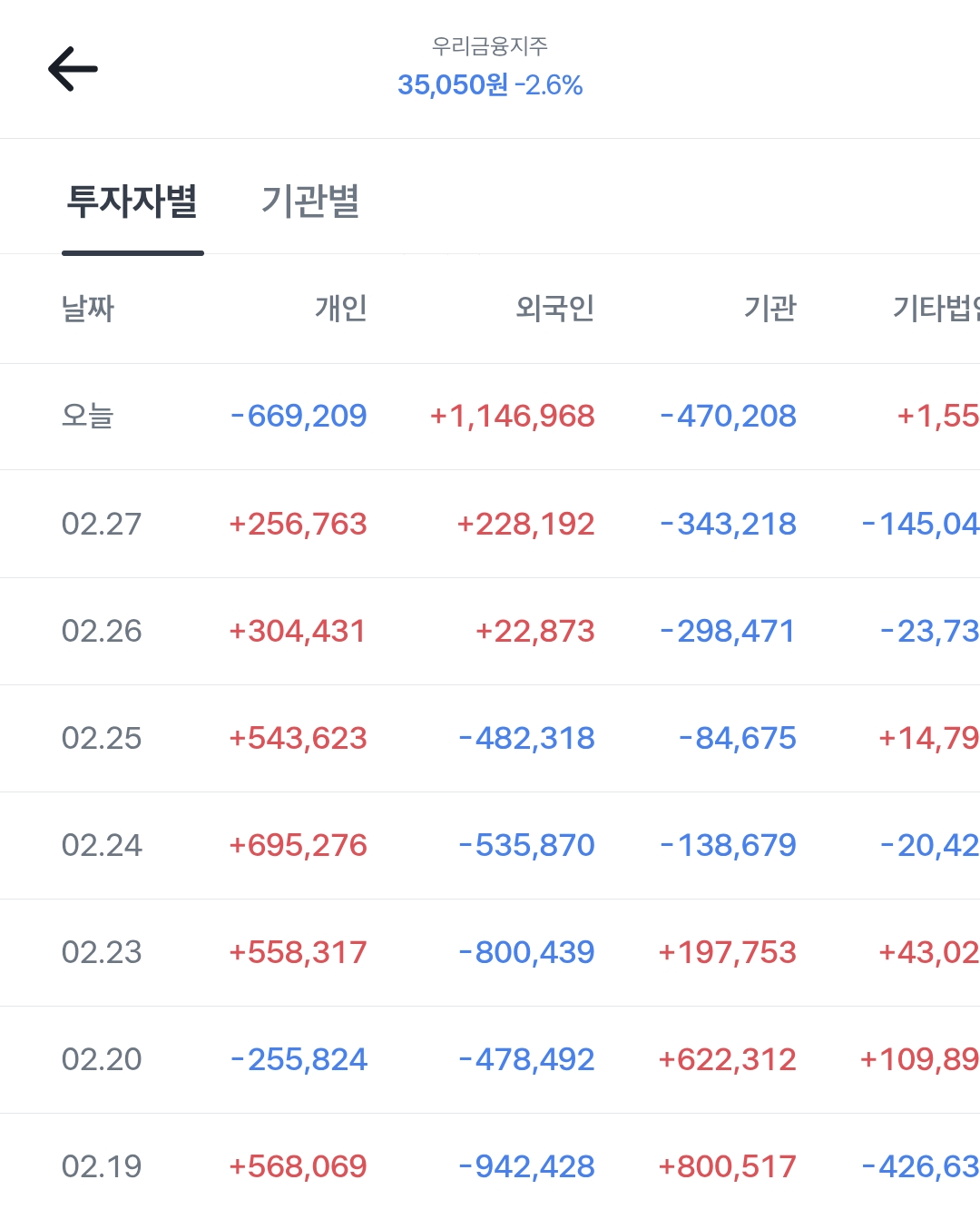Select the 02.27 date row
Viewport: 980px width, 1219px height.
tap(102, 524)
